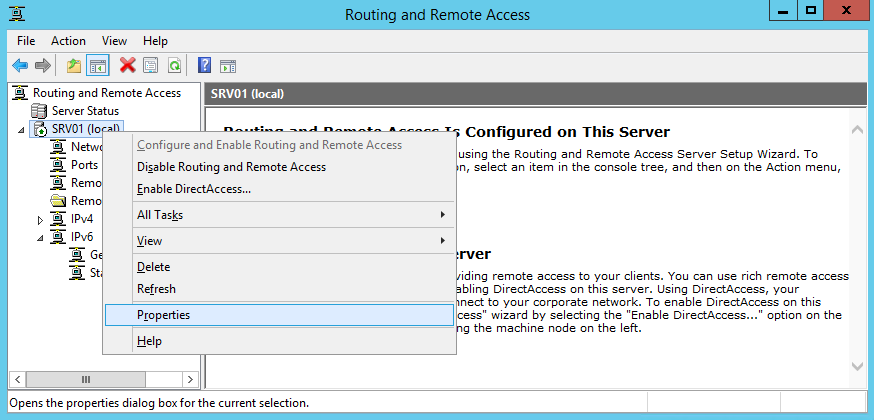
Task: Expand the IPv4 tree node
Action: [x=41, y=219]
